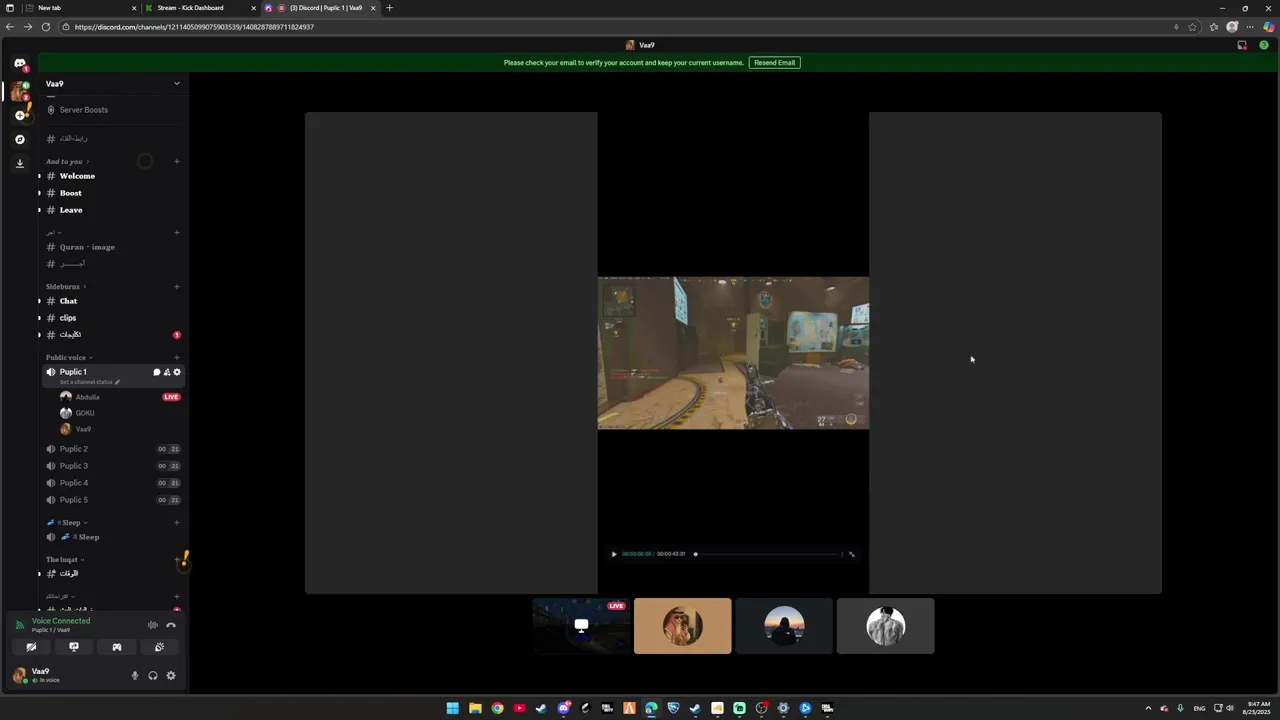Start an Activity with controller icon

pos(117,647)
